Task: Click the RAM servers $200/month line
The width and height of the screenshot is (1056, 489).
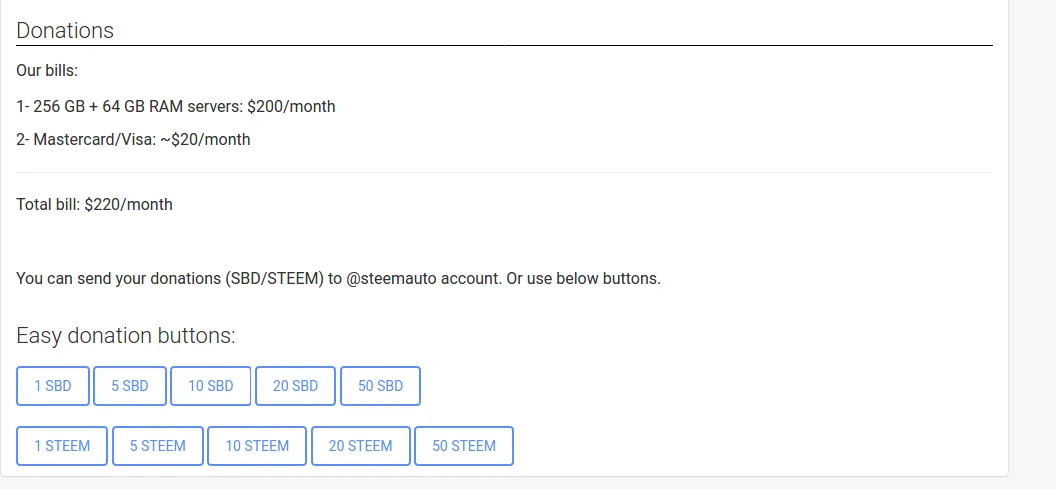Action: click(176, 106)
